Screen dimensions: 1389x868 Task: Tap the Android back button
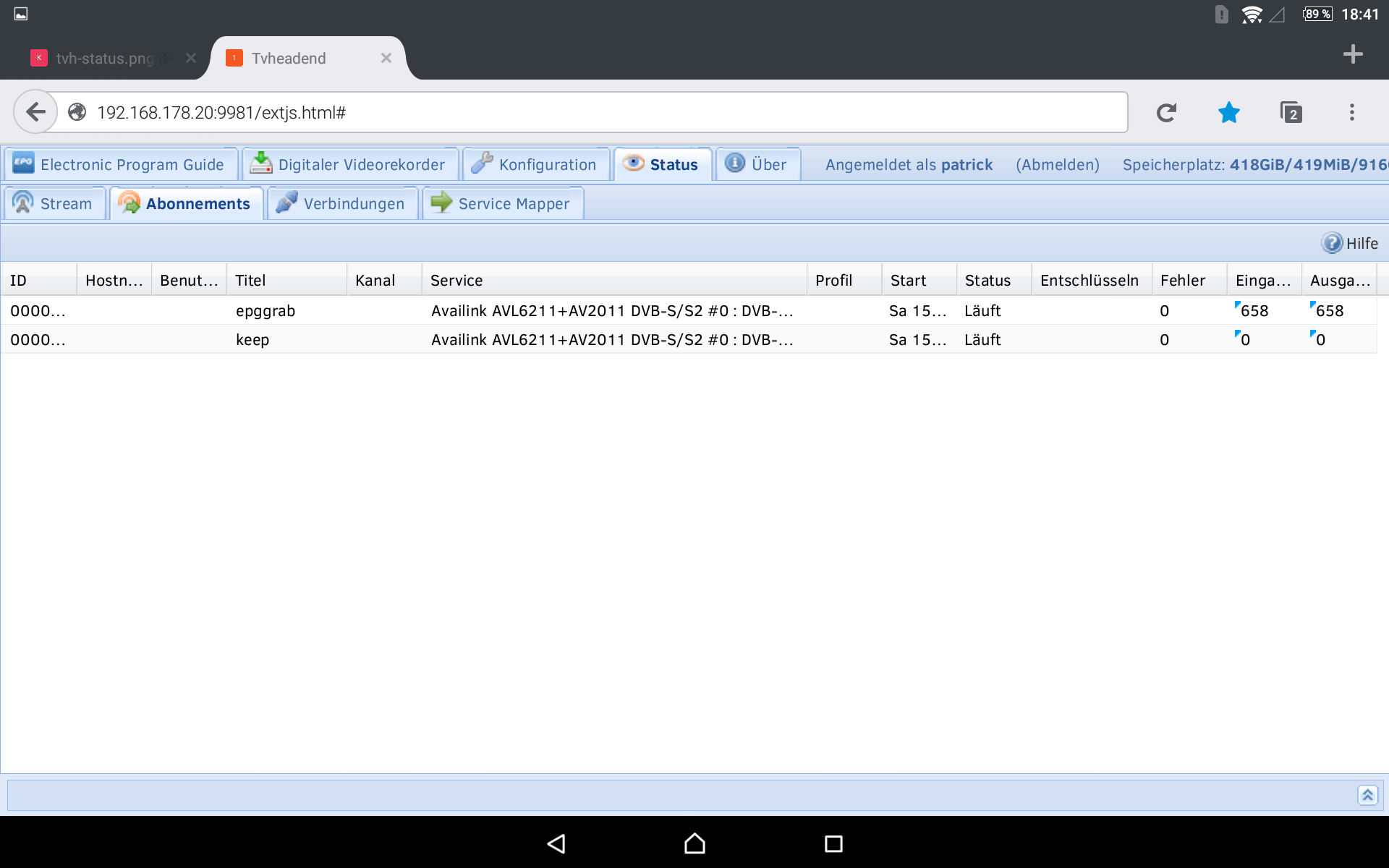(x=556, y=843)
